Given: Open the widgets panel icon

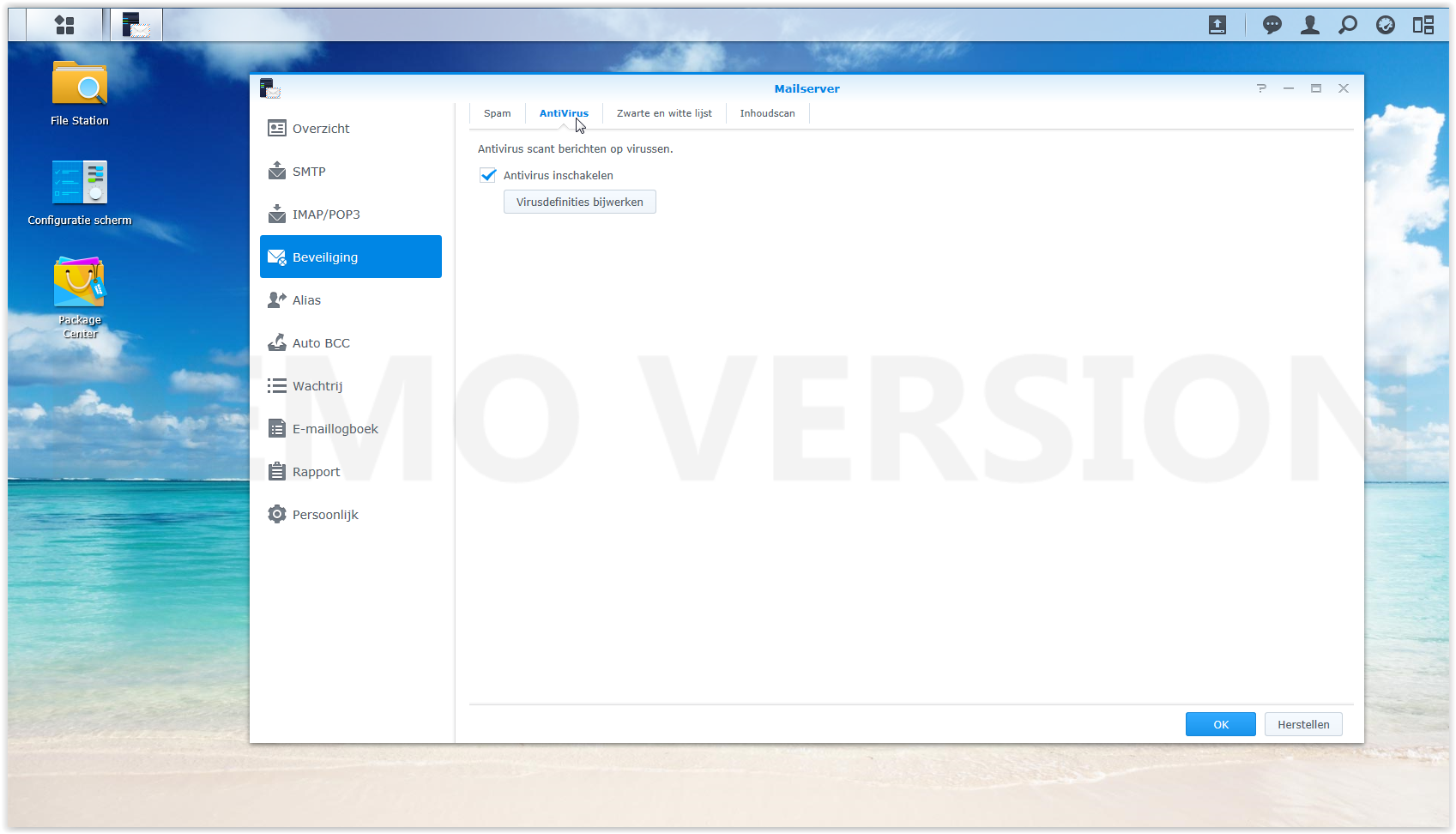Looking at the screenshot, I should [x=1423, y=25].
